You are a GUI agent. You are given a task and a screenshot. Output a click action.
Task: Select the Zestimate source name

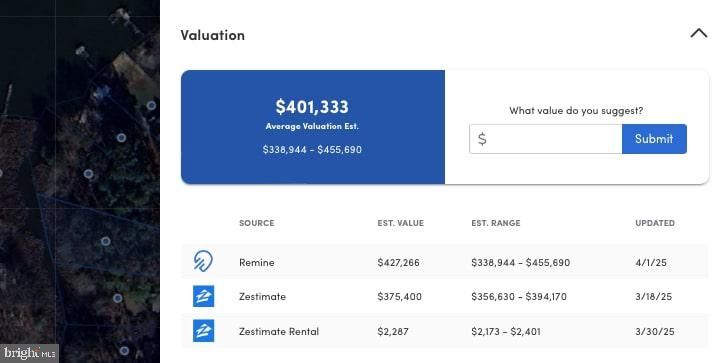(262, 296)
